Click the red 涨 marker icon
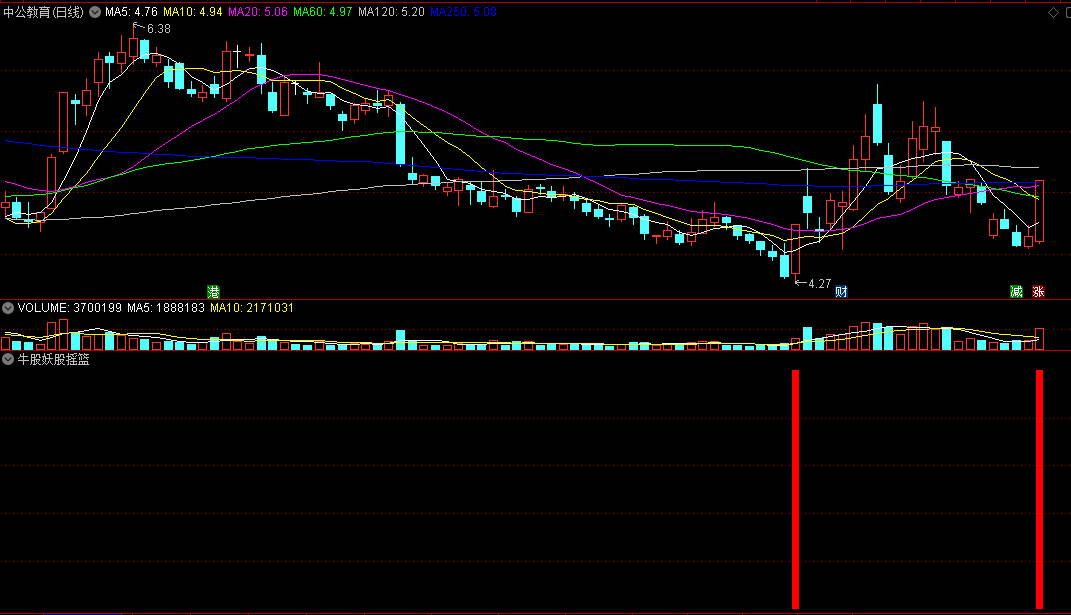The image size is (1071, 615). (1038, 292)
